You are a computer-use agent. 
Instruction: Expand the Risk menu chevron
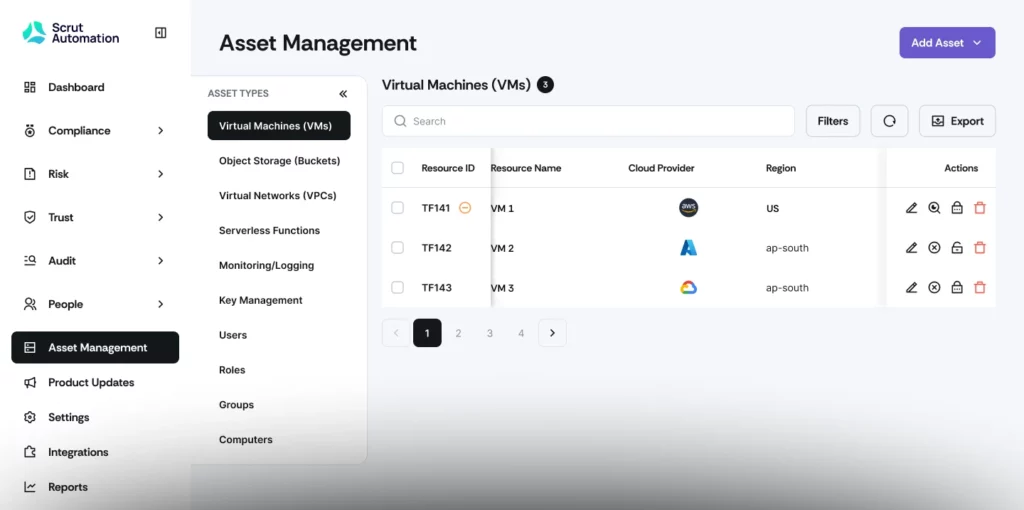pyautogui.click(x=161, y=174)
